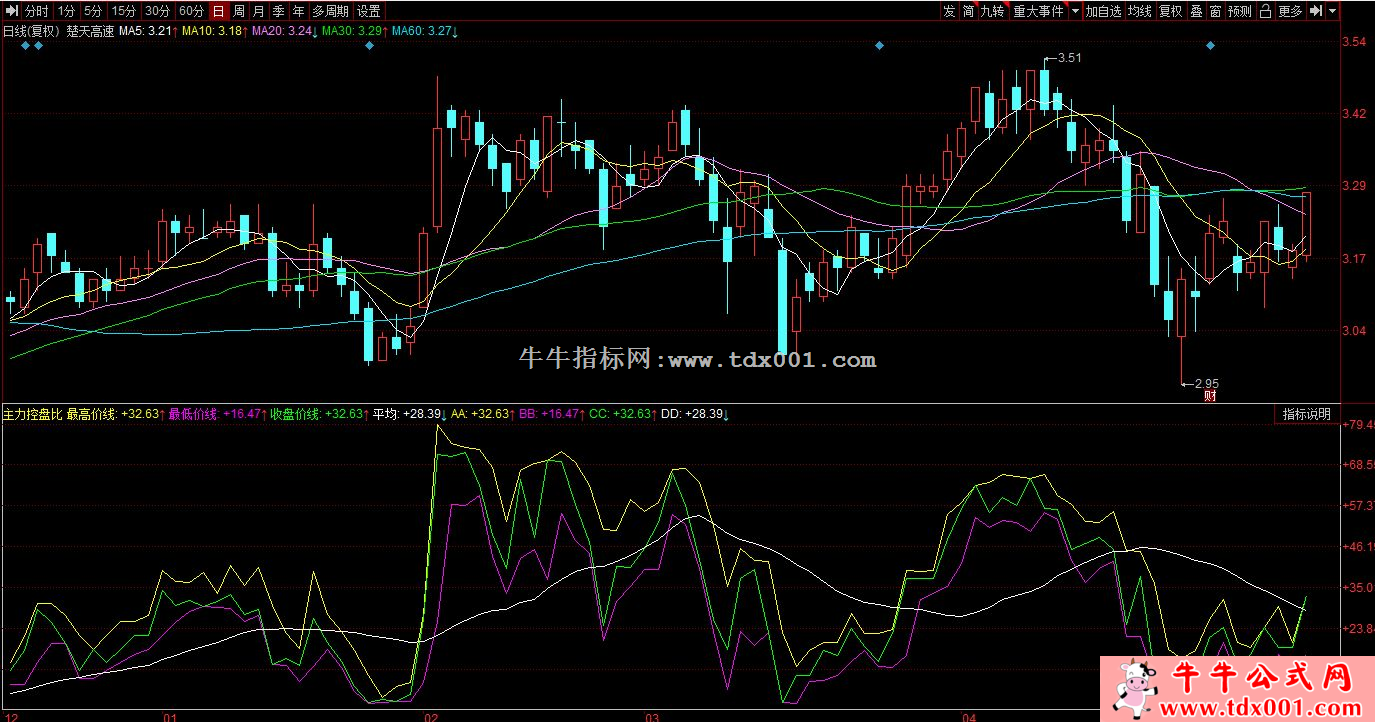Click the arrow-to-bar icon right of 更多

[x=1317, y=11]
